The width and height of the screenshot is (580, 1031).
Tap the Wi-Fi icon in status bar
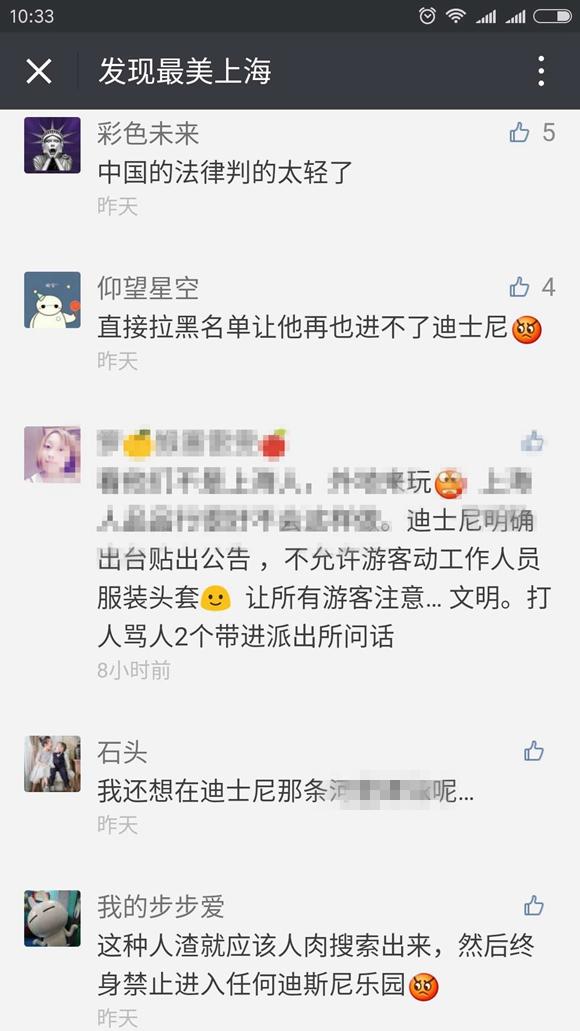click(455, 16)
